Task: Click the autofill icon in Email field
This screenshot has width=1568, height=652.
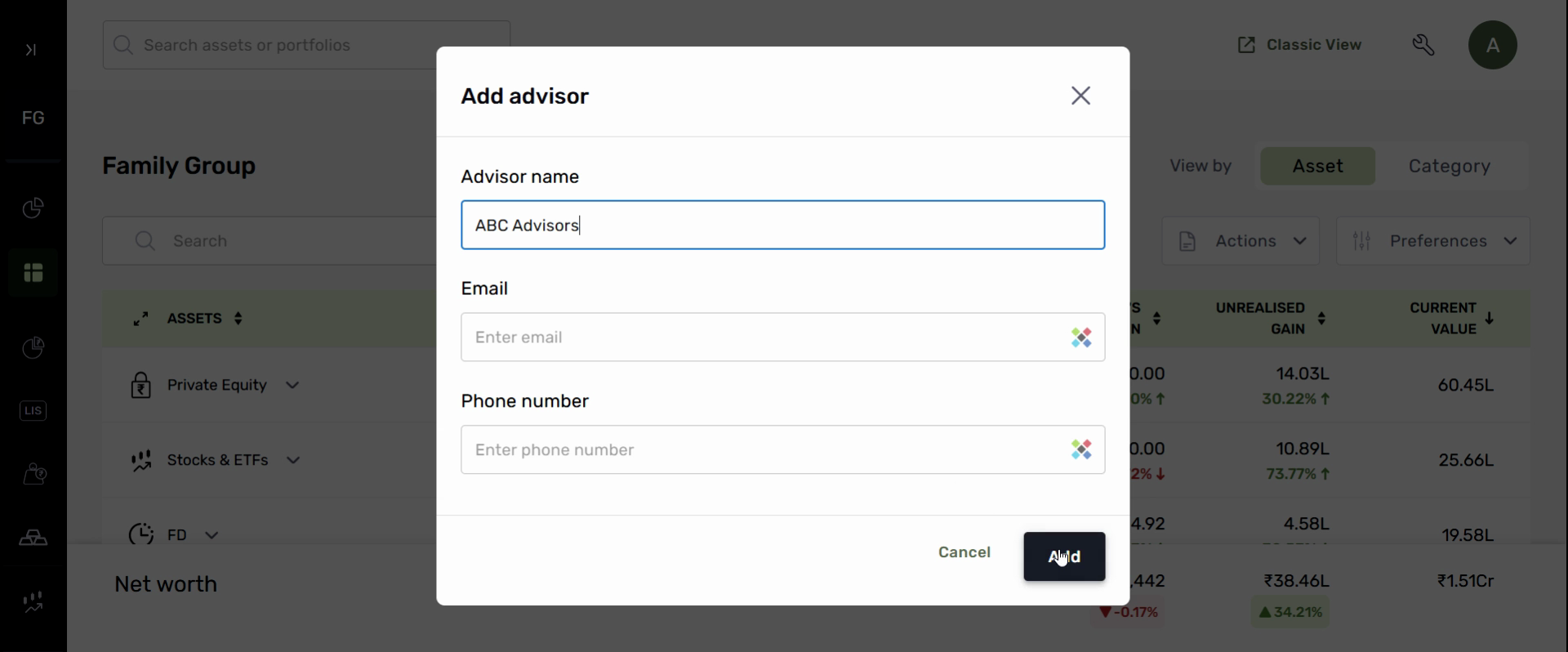Action: (x=1081, y=337)
